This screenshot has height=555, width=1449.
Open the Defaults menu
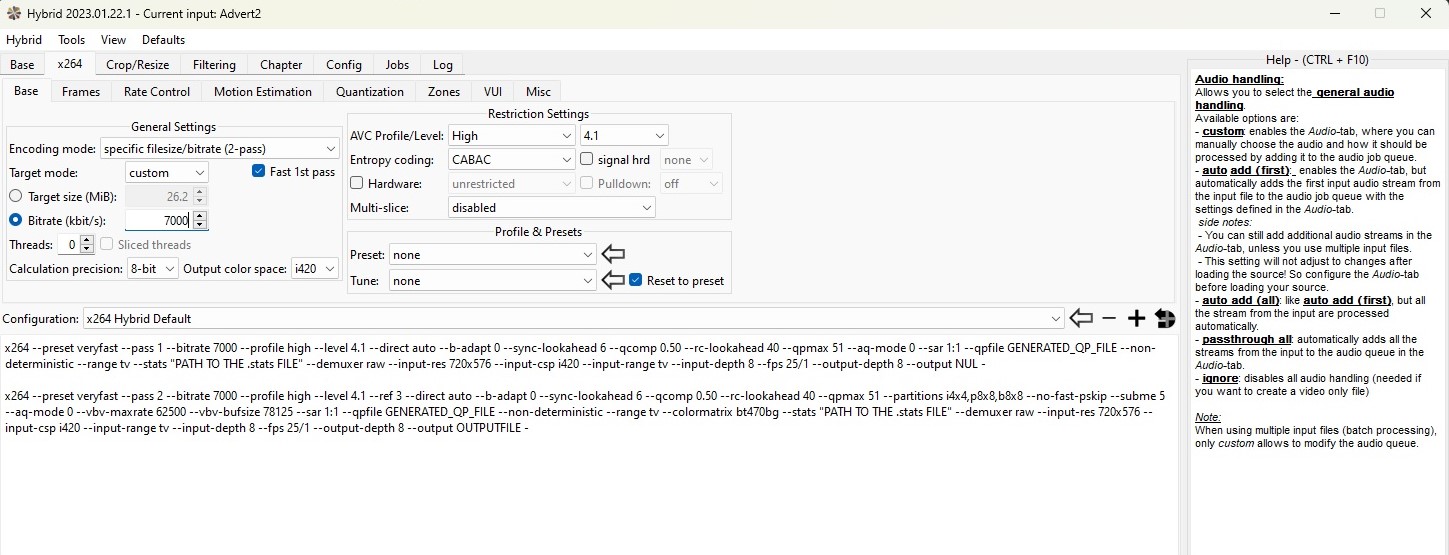point(163,40)
